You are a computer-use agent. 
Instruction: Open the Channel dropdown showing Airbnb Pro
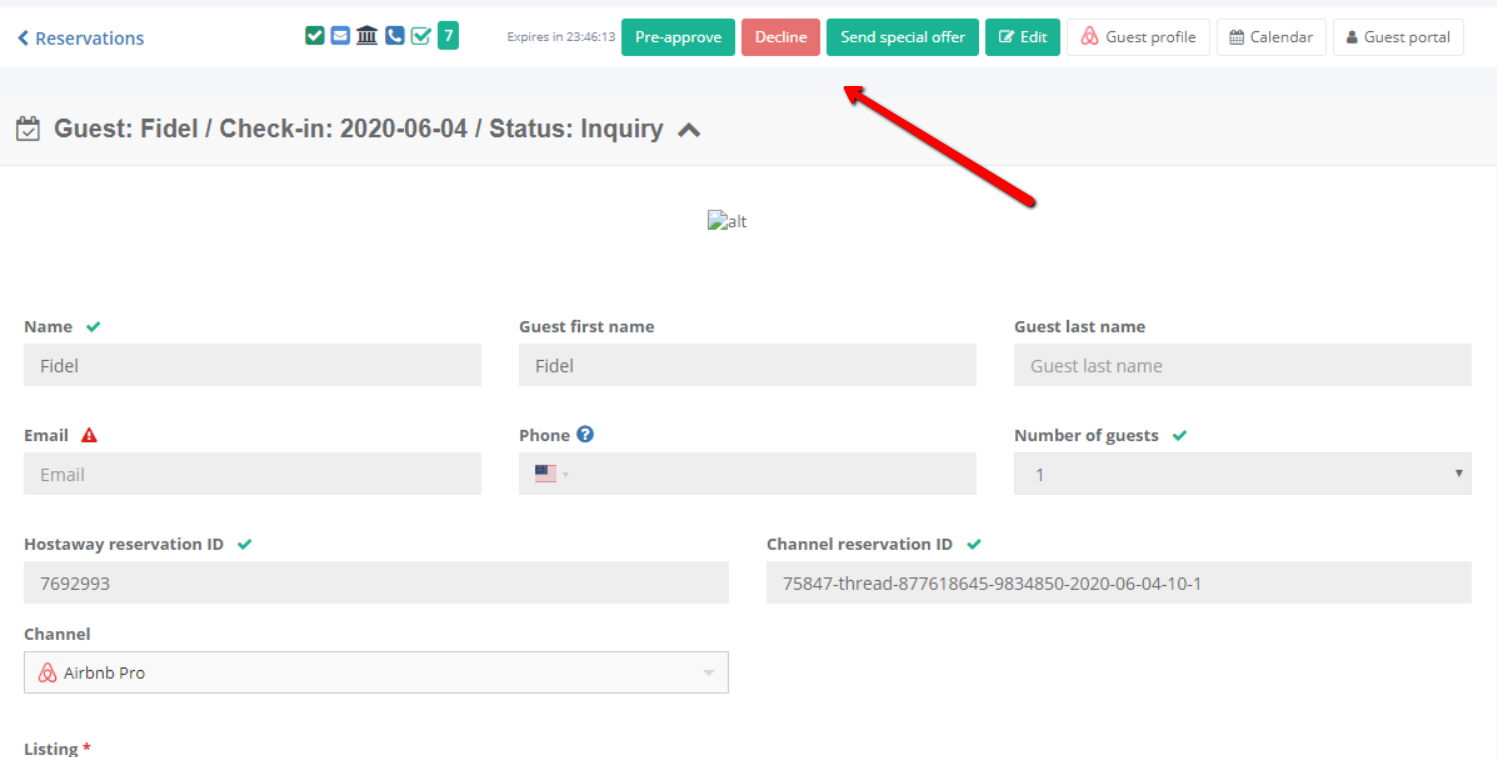(376, 673)
